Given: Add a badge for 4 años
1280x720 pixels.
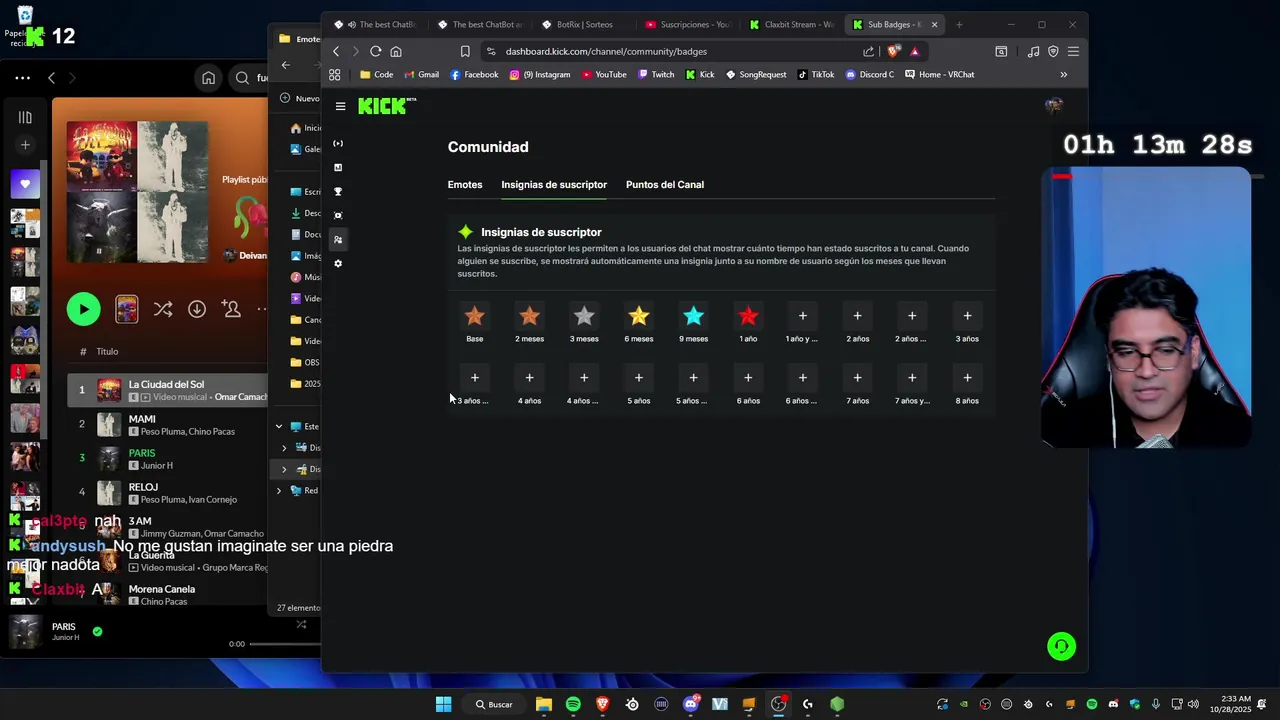Looking at the screenshot, I should pos(529,378).
